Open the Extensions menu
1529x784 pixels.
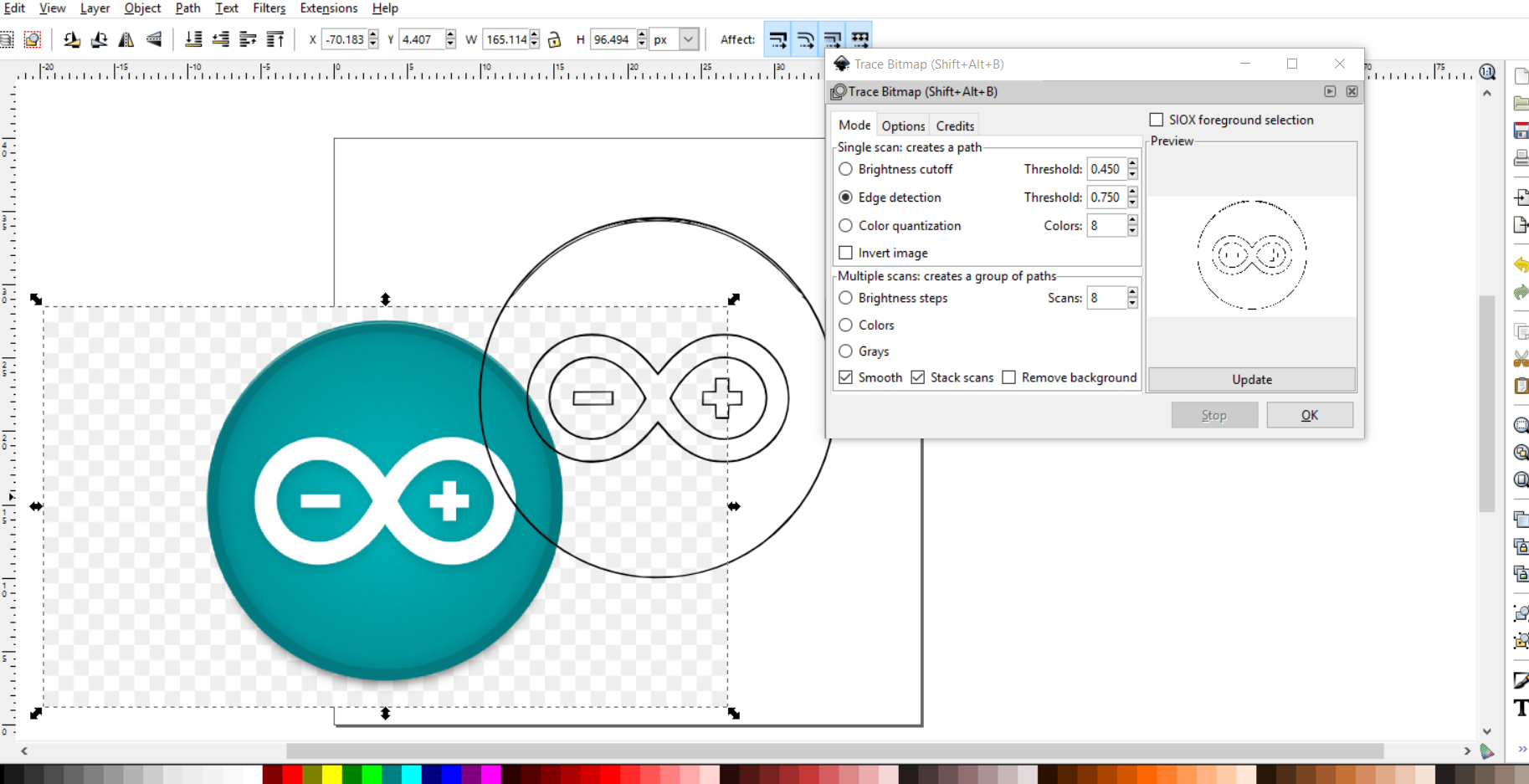tap(328, 8)
